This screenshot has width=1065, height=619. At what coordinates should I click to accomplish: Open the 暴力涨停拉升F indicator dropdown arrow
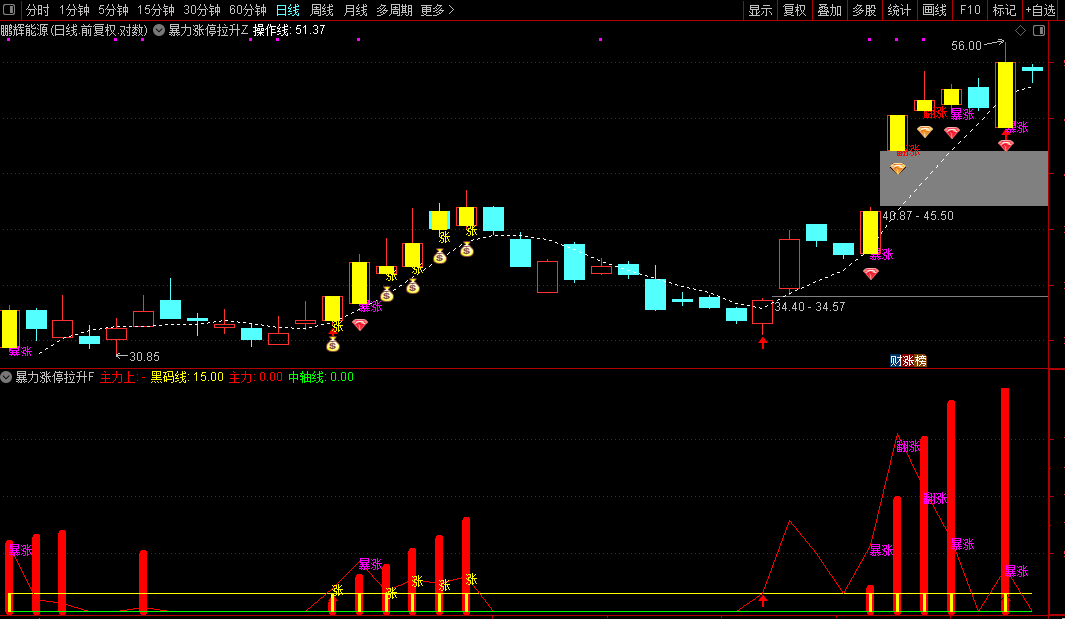pos(6,376)
